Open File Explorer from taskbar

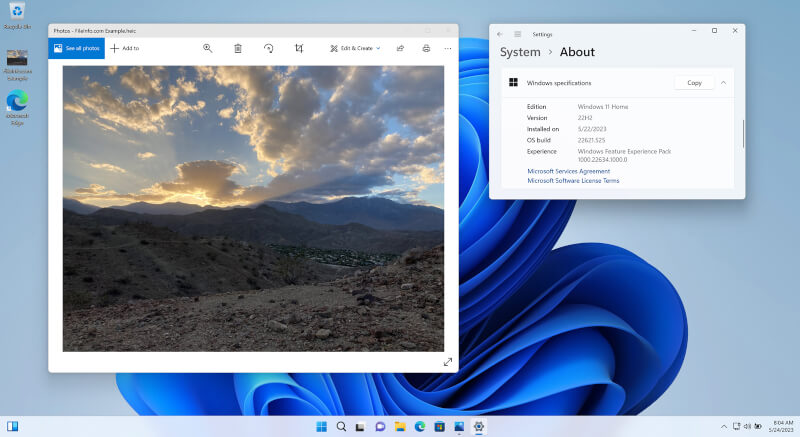[400, 427]
